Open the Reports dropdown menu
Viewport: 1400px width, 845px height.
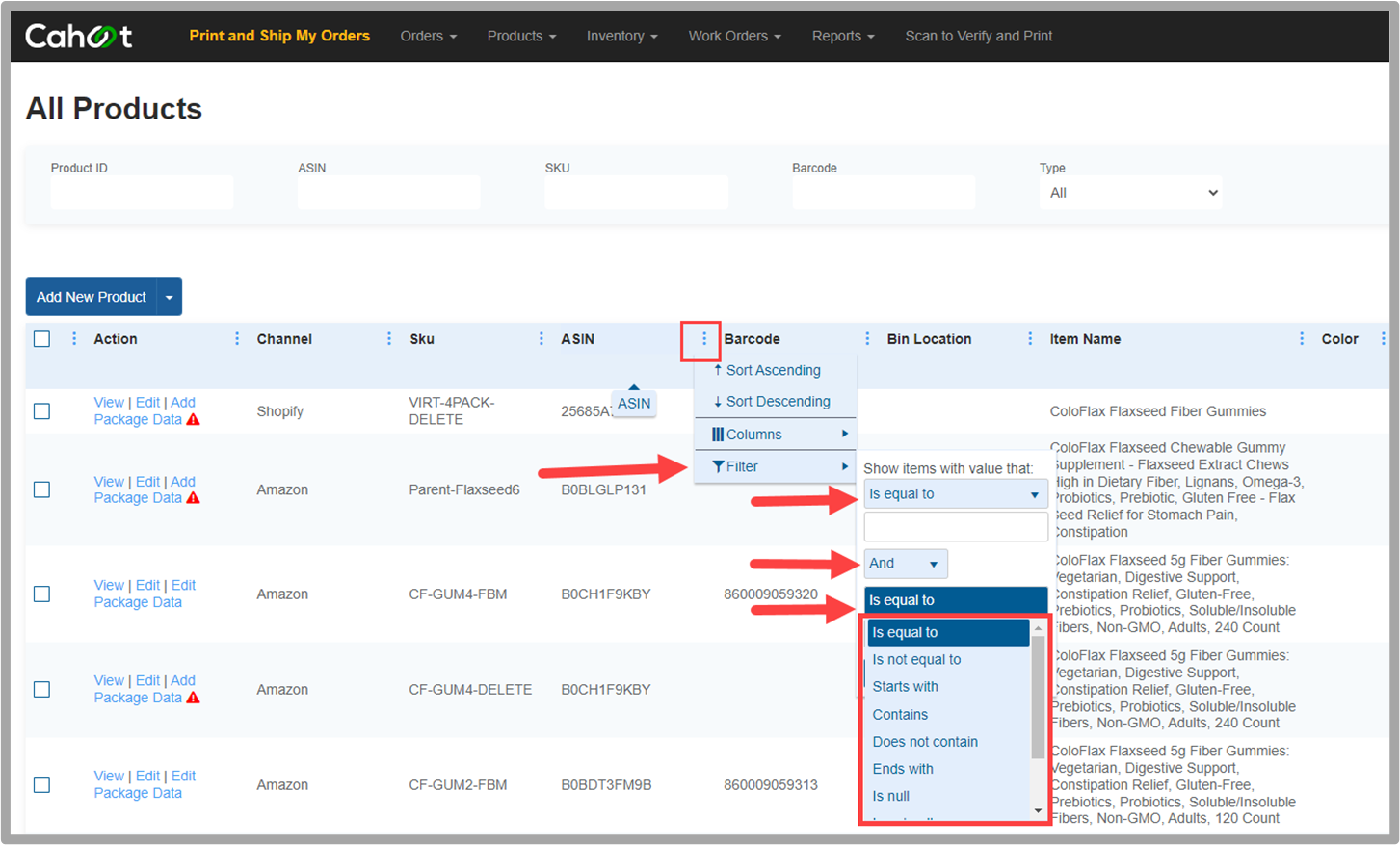[843, 36]
